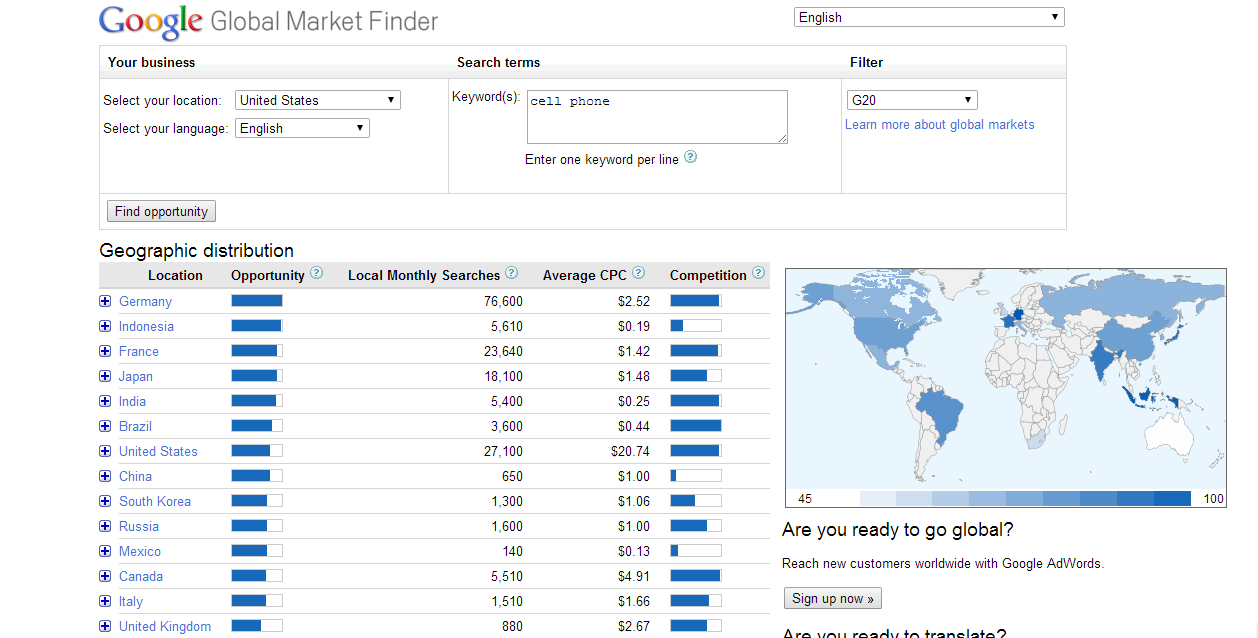Expand the France row

105,351
